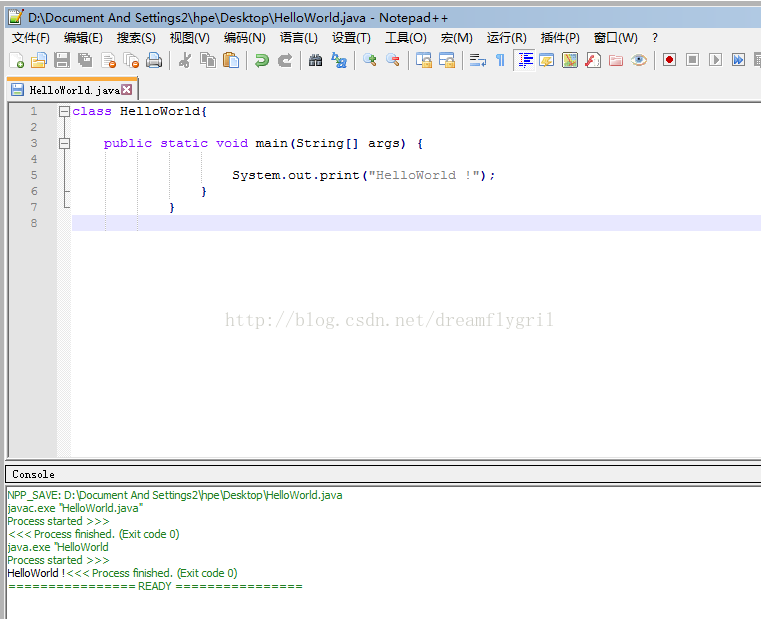Toggle word wrap in toolbar
Image resolution: width=761 pixels, height=619 pixels.
478,60
